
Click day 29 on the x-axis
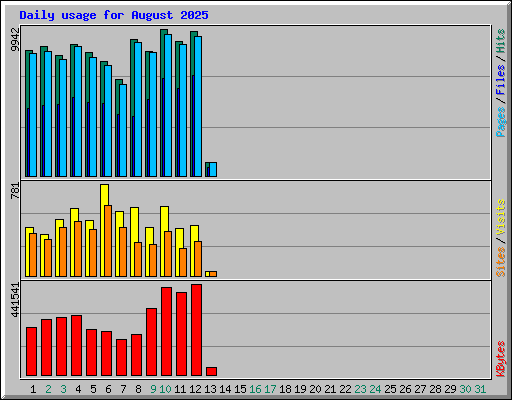point(450,389)
